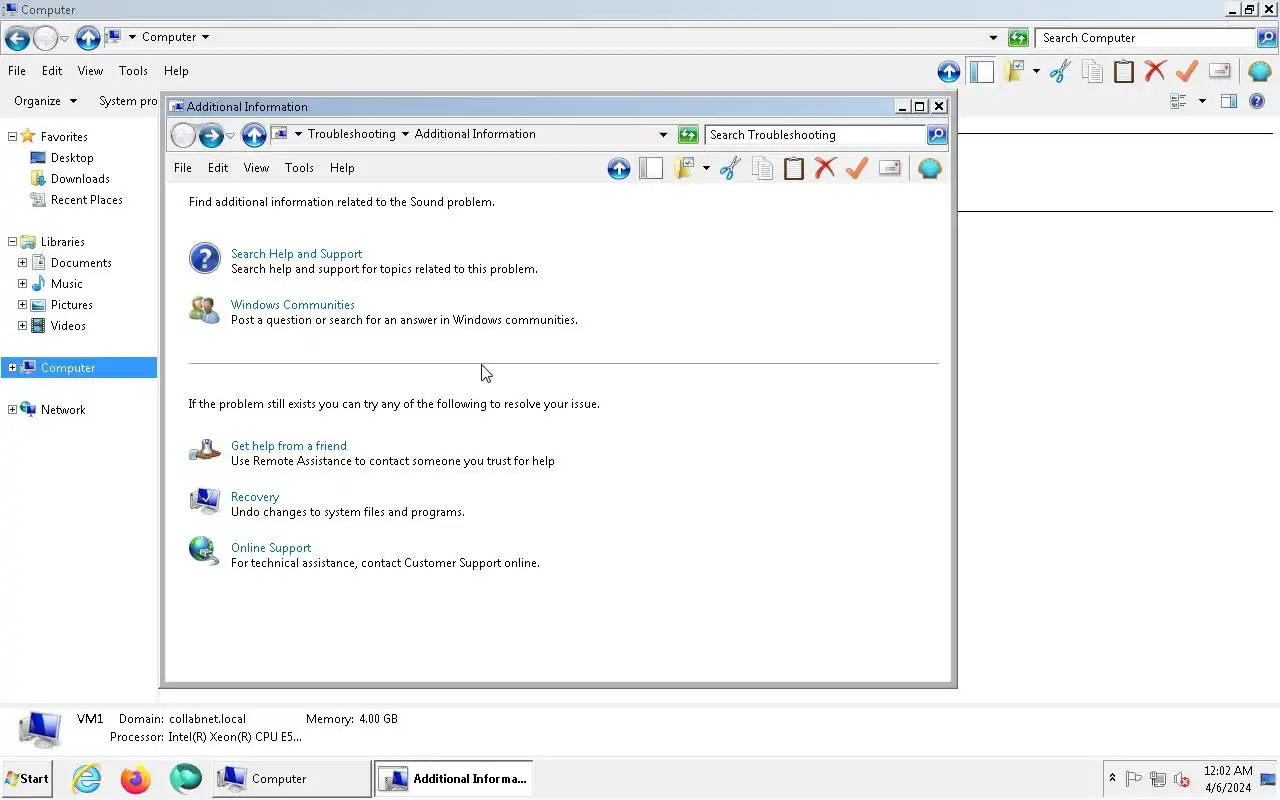Open View menu in Additional Information window
Screen dimensions: 1280x800
pyautogui.click(x=257, y=168)
